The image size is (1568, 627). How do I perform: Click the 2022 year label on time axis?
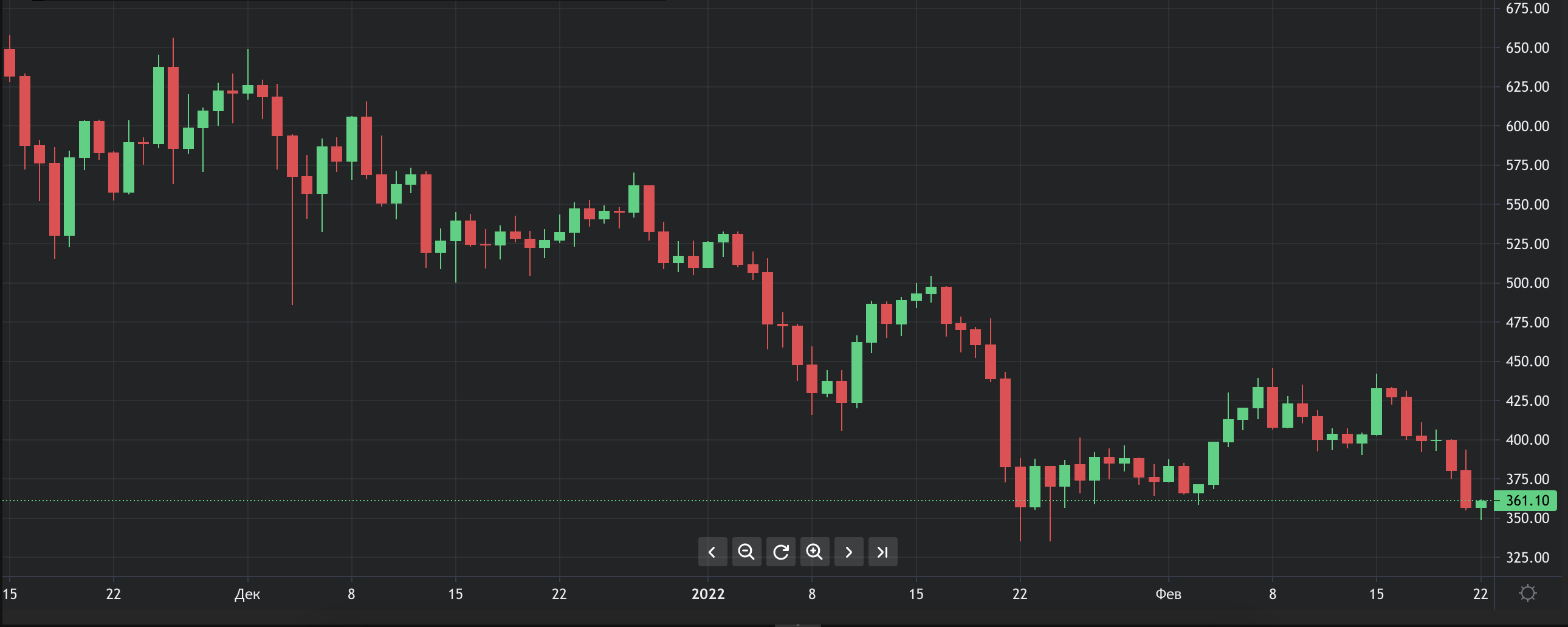708,594
